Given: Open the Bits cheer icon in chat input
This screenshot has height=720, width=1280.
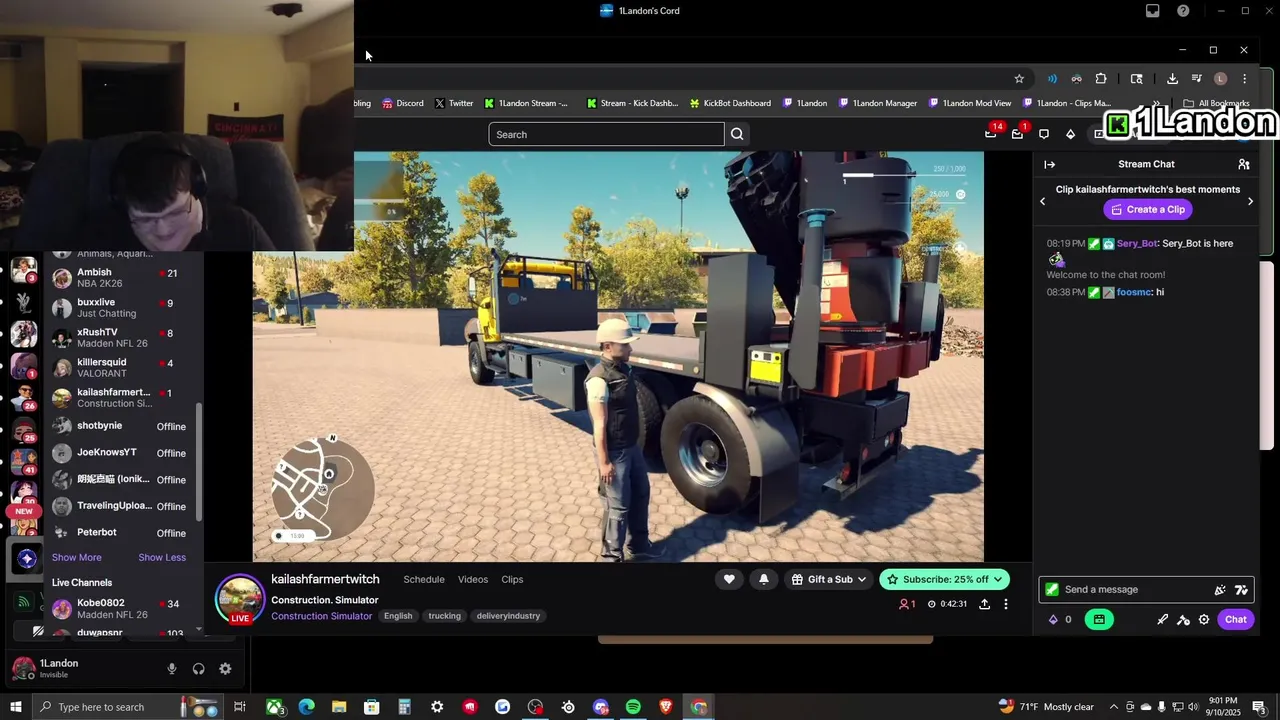Looking at the screenshot, I should [1220, 590].
